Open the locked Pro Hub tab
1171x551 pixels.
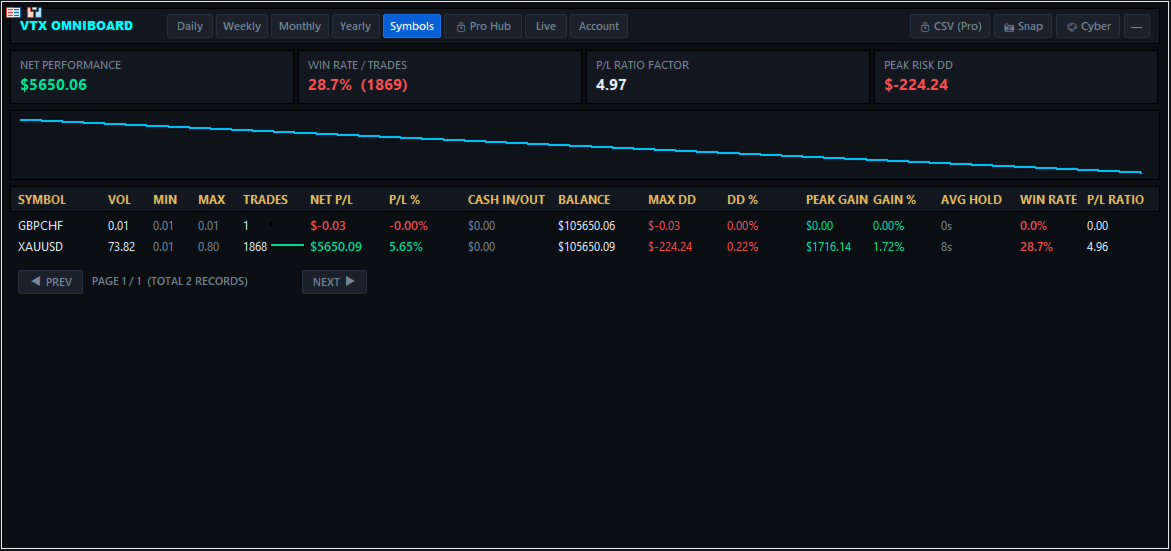click(x=483, y=26)
